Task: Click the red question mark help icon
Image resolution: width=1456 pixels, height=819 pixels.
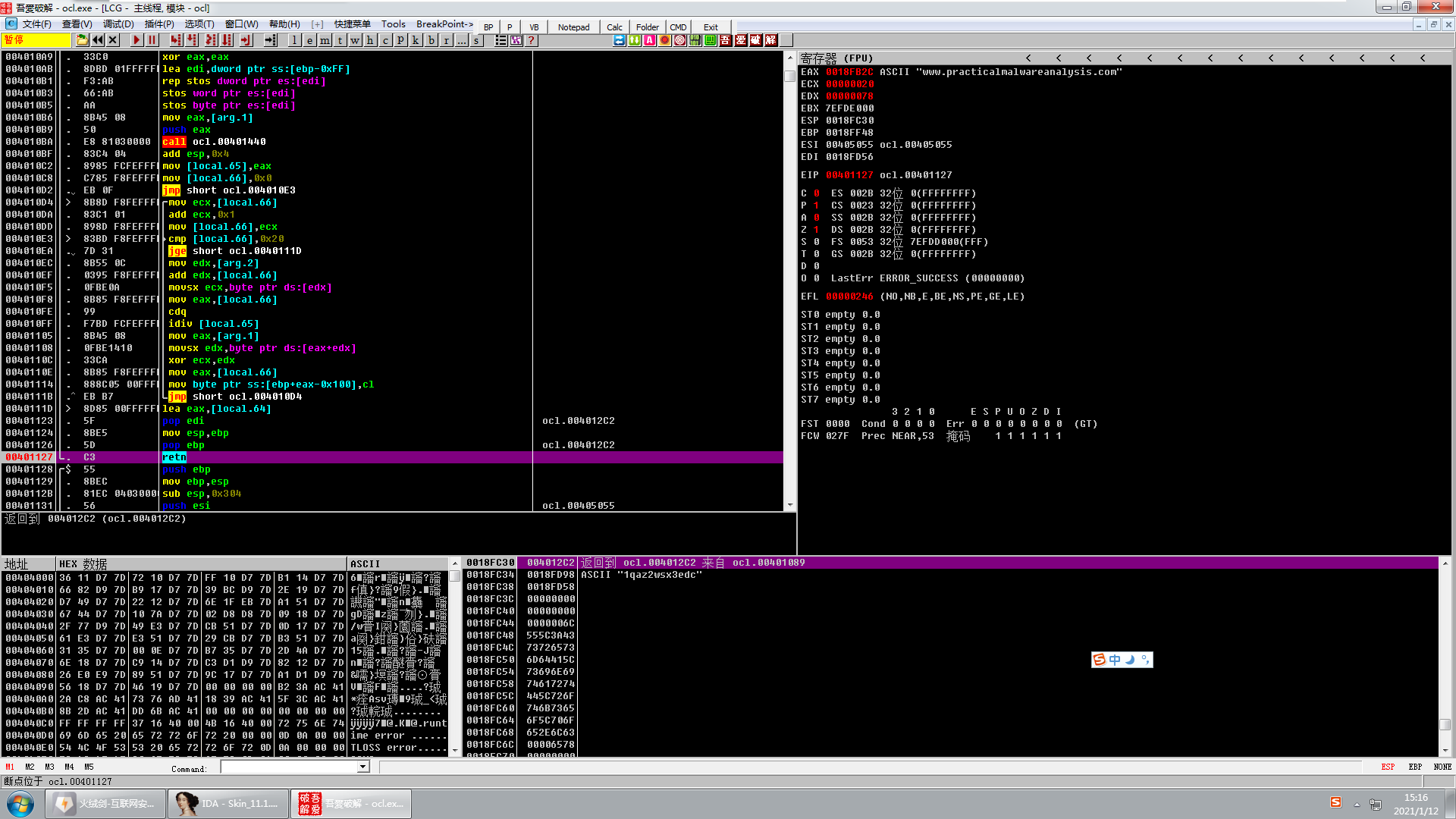Action: click(531, 40)
